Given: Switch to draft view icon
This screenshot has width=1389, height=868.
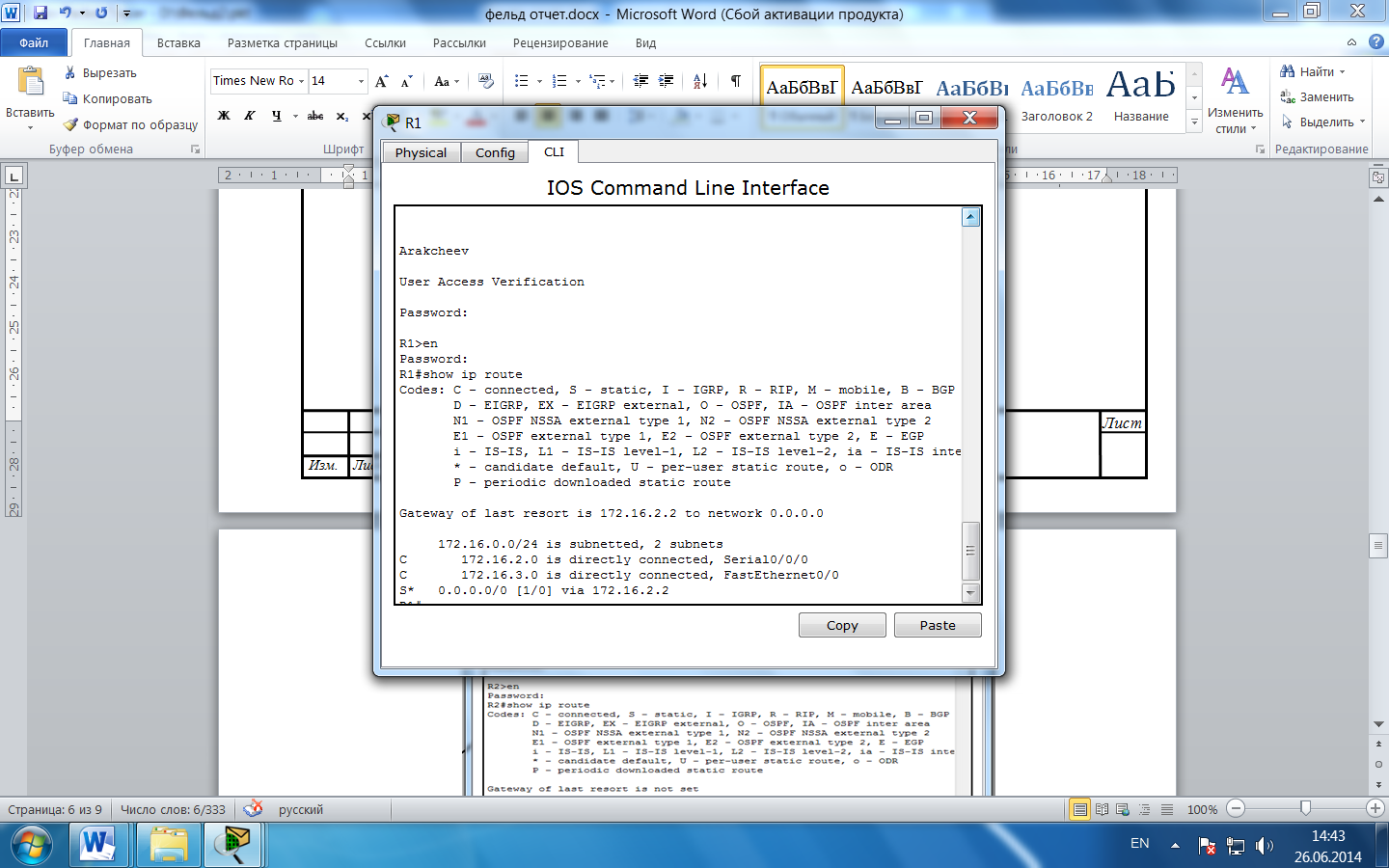Looking at the screenshot, I should (1167, 809).
